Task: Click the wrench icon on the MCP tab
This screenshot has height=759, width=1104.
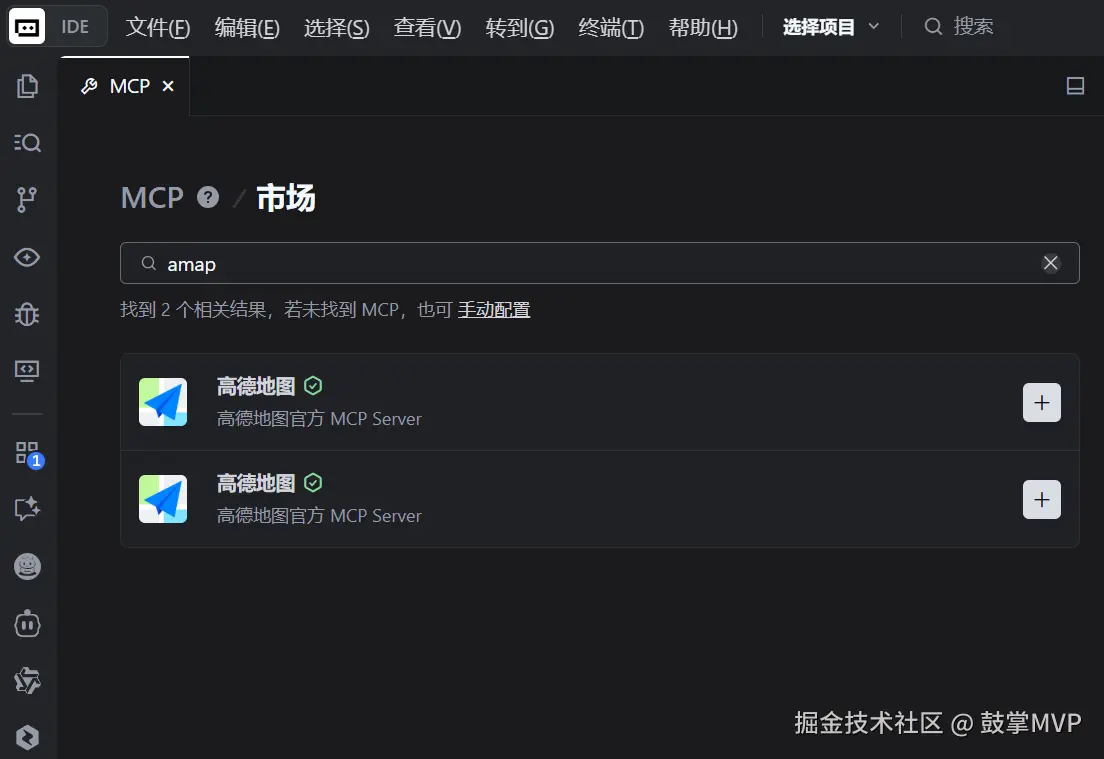Action: point(89,86)
